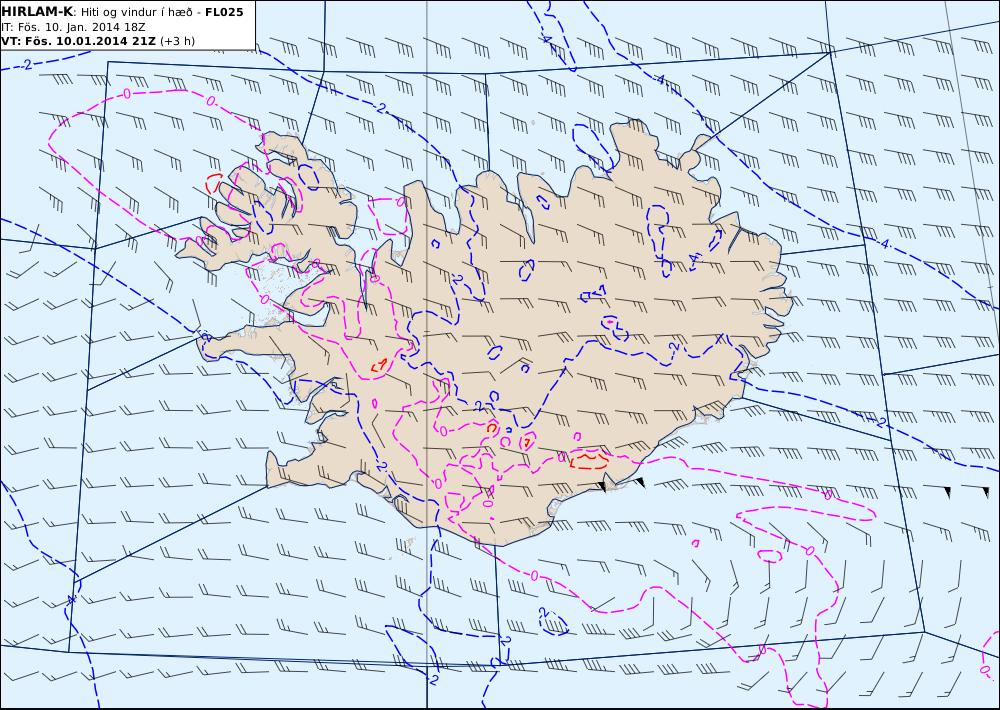Click the 'VT: Fös. 10.01.2014 21Z' valid time
The width and height of the screenshot is (1000, 710).
click(x=78, y=41)
